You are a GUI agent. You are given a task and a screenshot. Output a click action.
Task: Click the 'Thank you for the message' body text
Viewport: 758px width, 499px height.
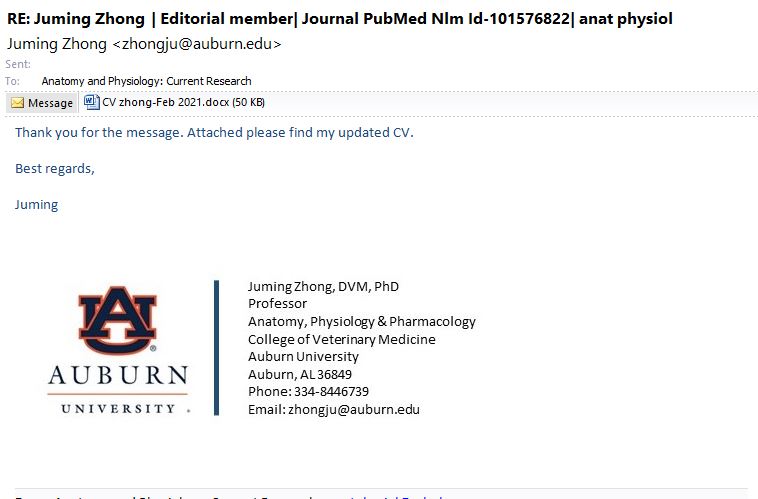(213, 132)
